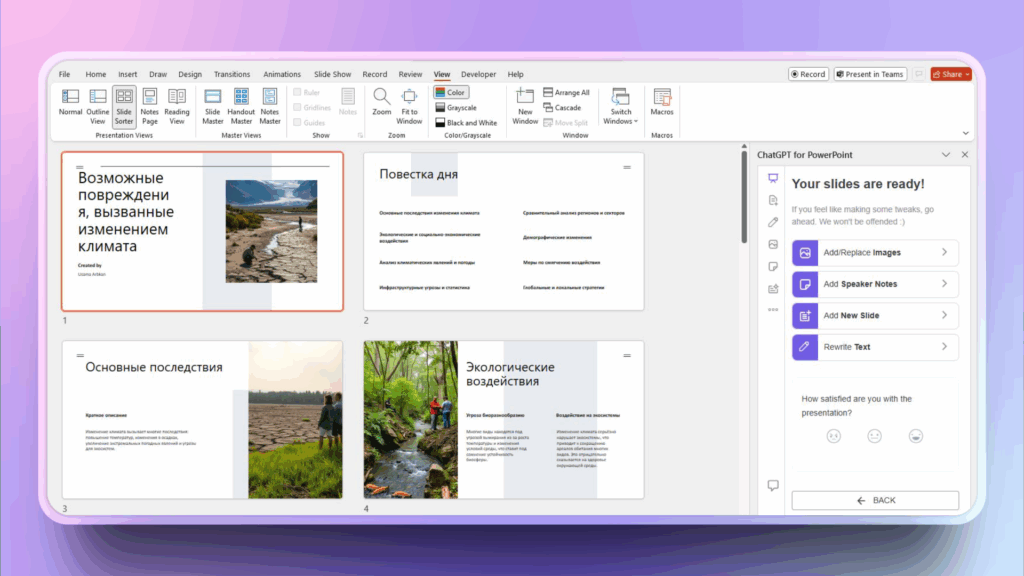Open a New Window
Screen dimensions: 1024x576
click(x=525, y=102)
